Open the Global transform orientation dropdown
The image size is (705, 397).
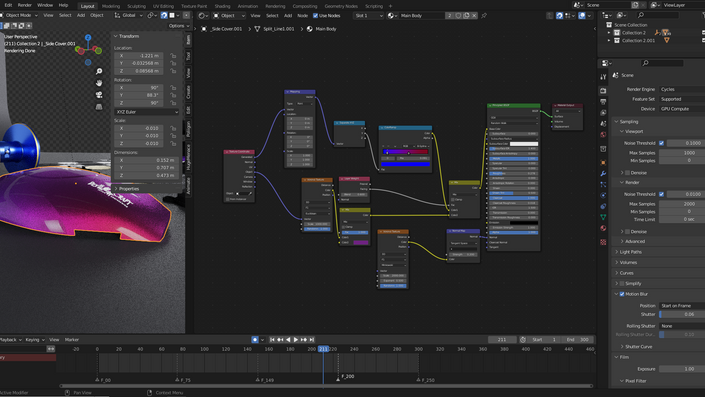[x=129, y=15]
